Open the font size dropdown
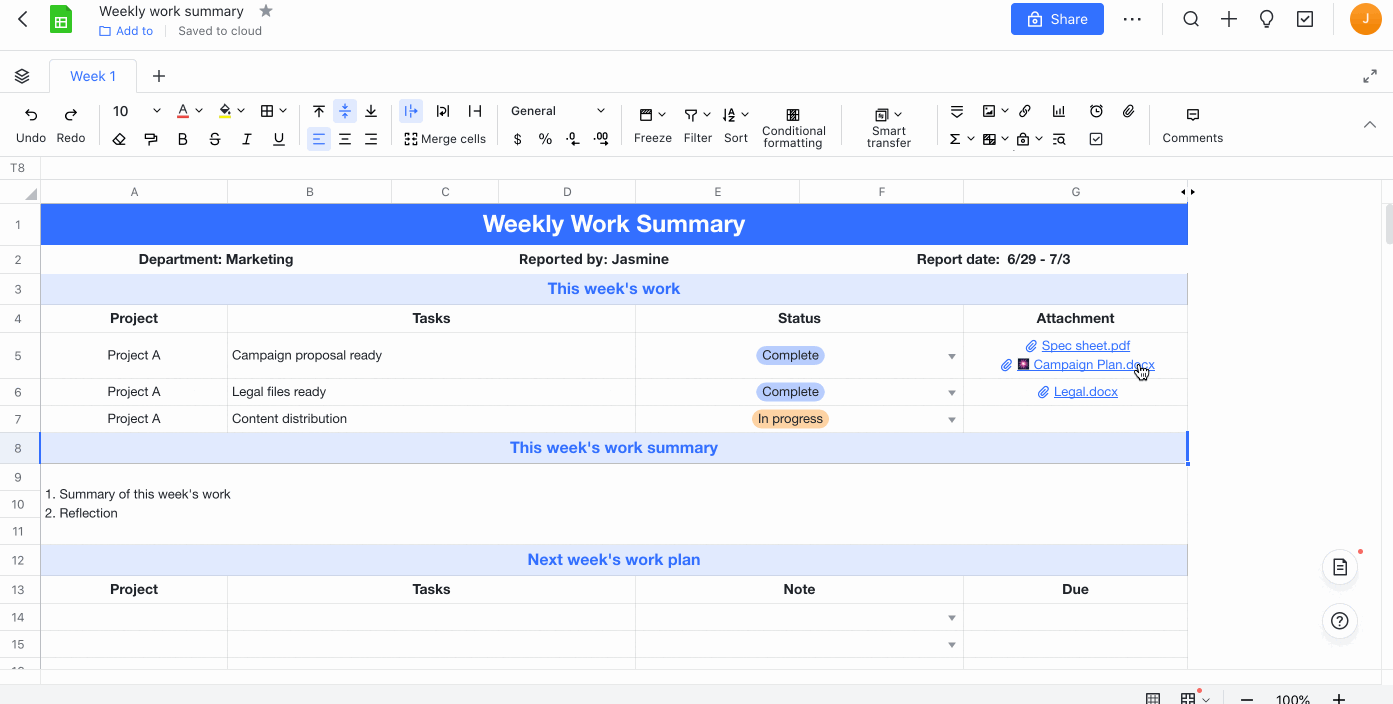The image size is (1393, 704). point(156,111)
